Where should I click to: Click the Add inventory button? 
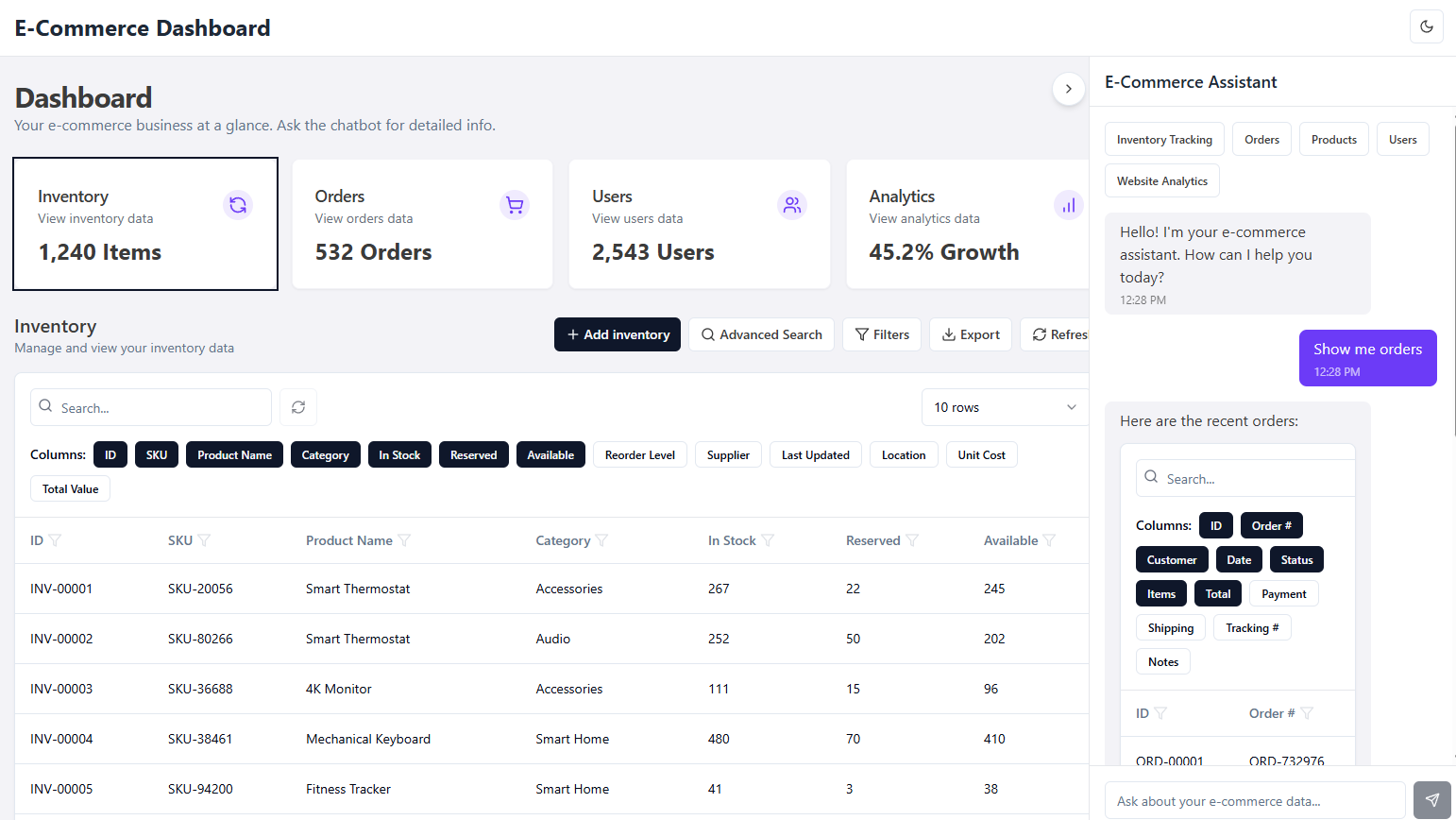[x=618, y=334]
